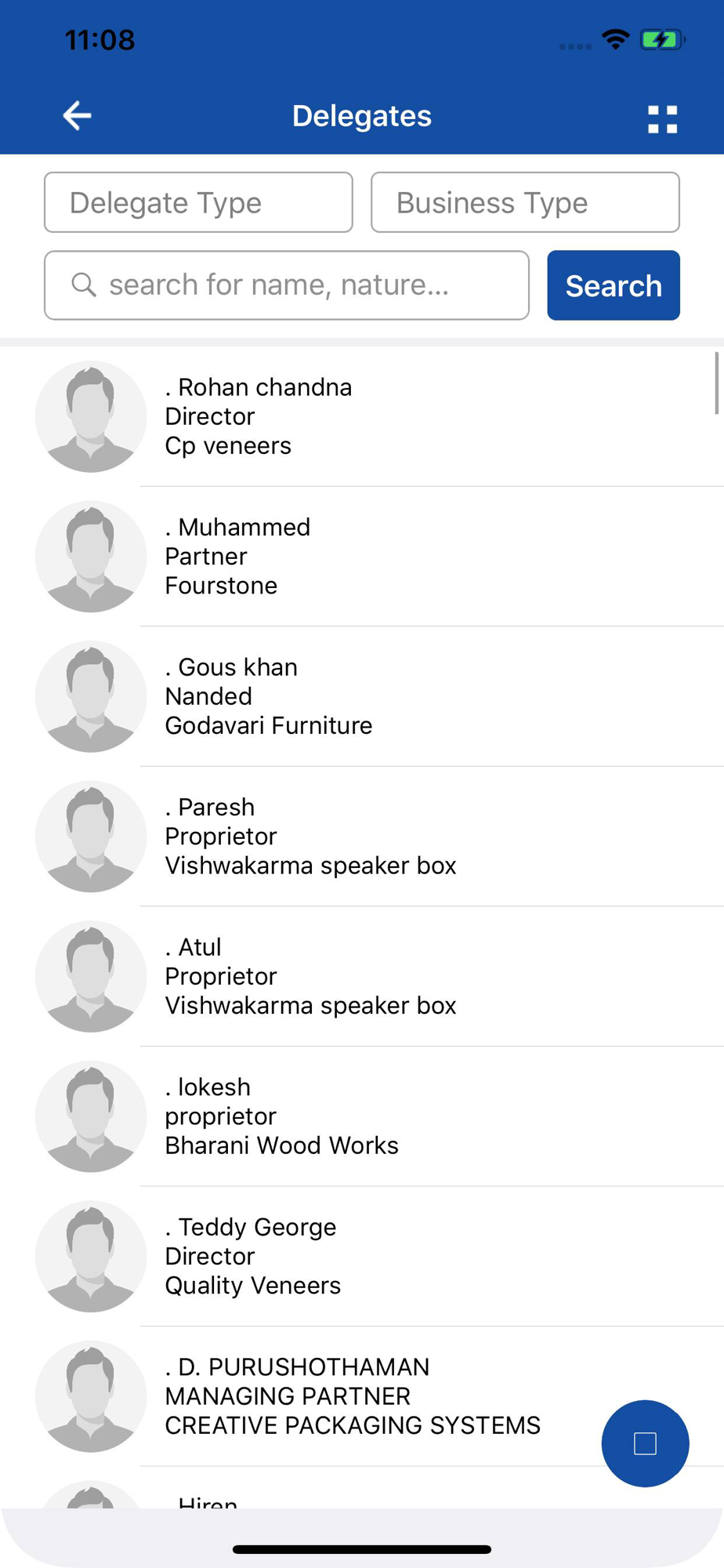Open lokesh Bharani Wood Works entry
The width and height of the screenshot is (724, 1568).
point(362,1116)
